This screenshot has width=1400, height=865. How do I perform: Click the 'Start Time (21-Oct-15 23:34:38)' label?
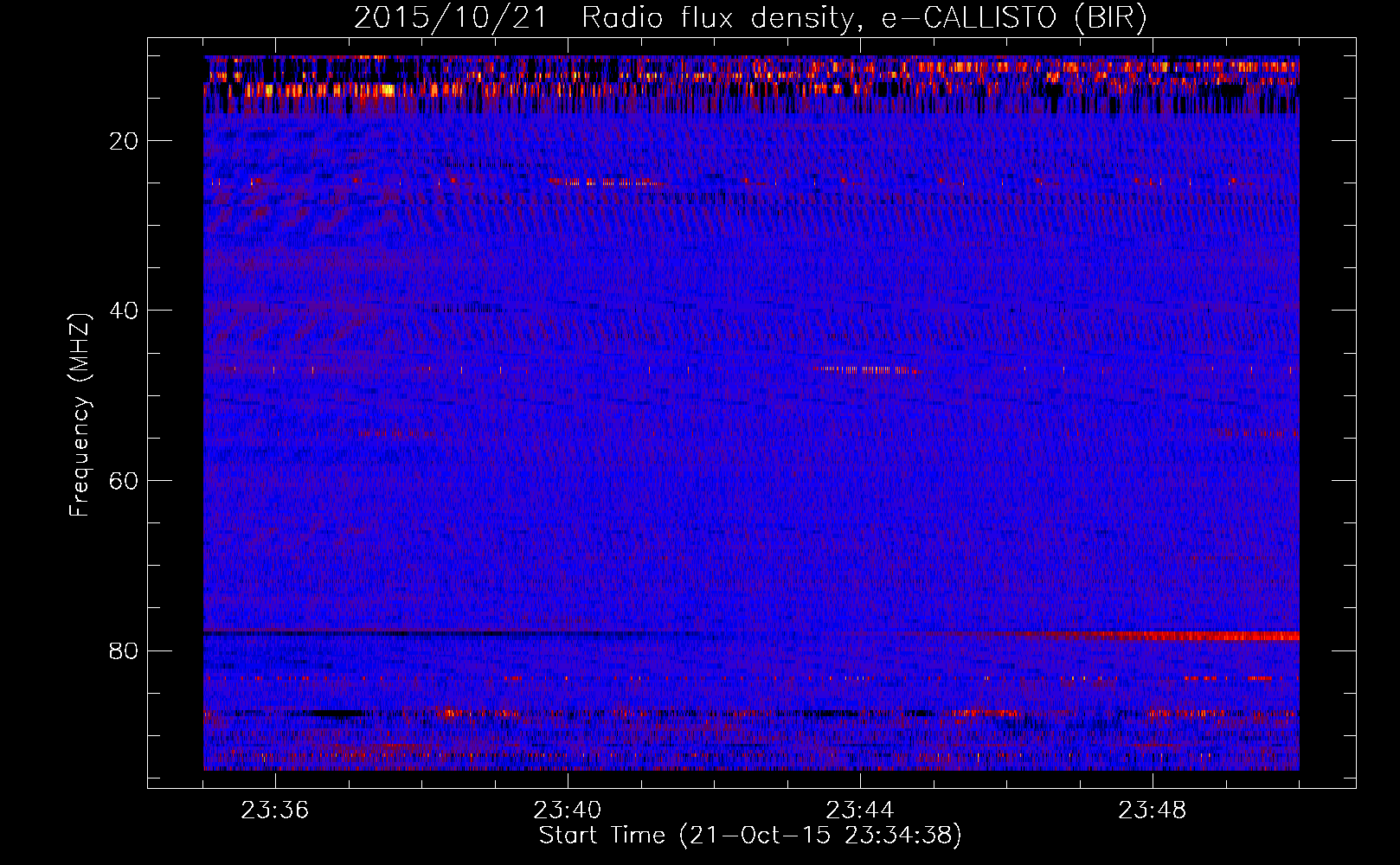point(750,836)
